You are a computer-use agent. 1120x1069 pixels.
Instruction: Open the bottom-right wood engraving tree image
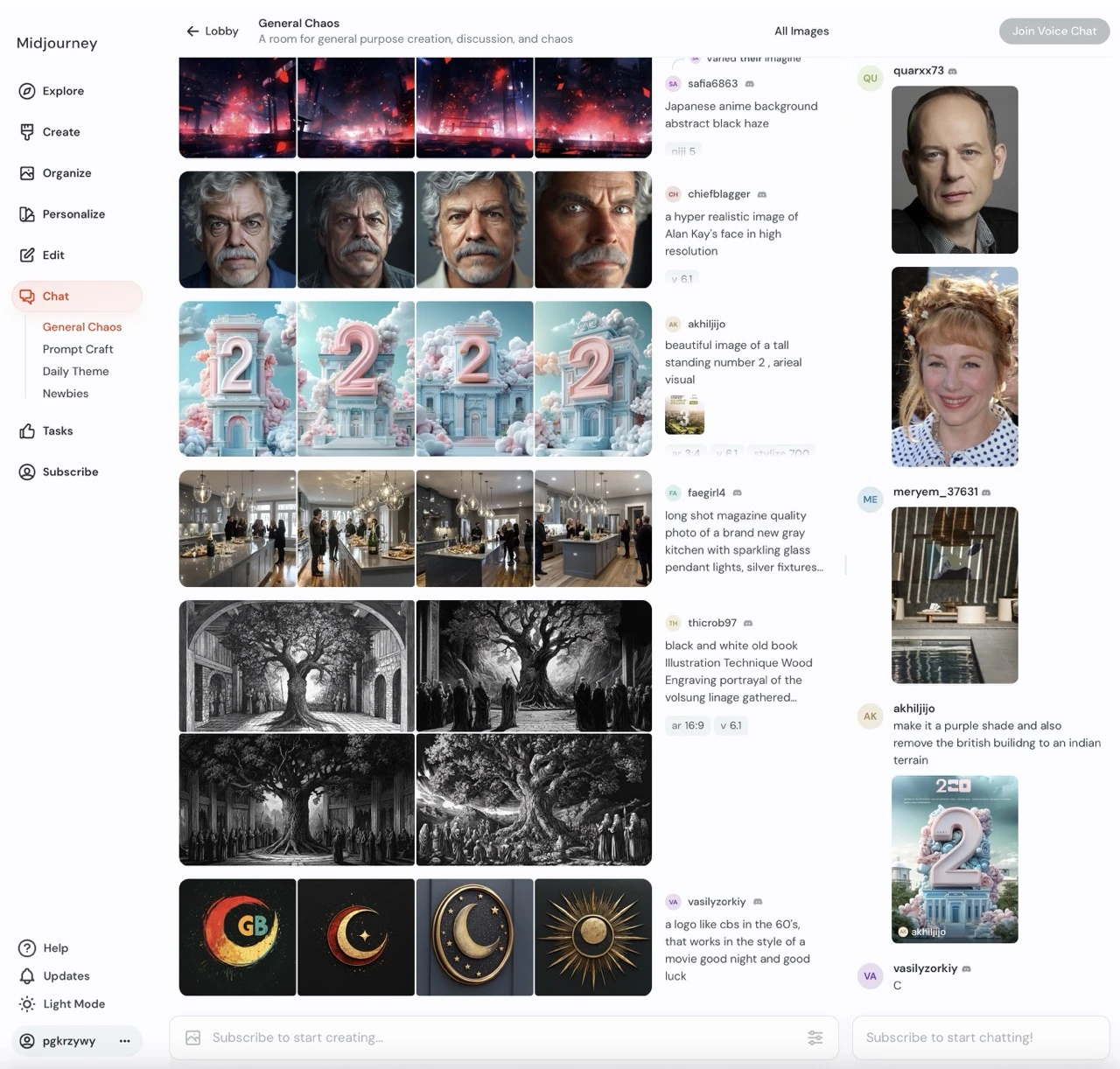pos(534,800)
